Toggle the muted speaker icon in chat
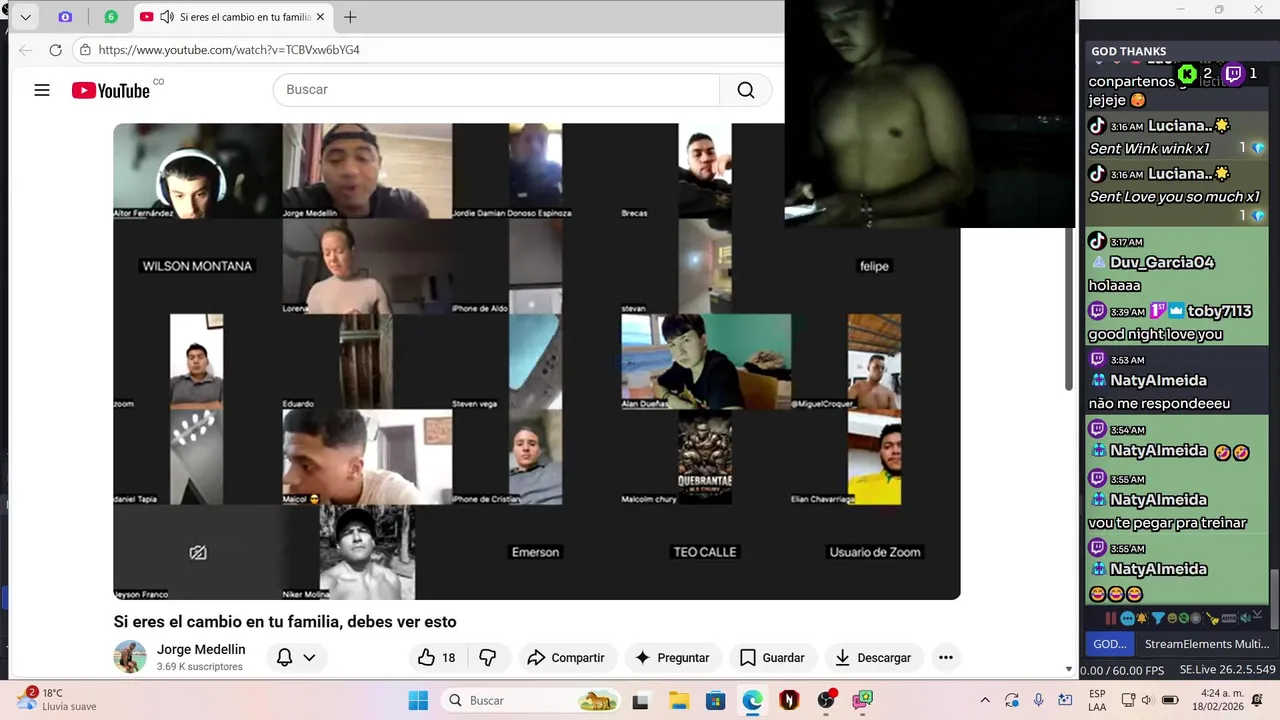1280x720 pixels. pyautogui.click(x=1246, y=618)
